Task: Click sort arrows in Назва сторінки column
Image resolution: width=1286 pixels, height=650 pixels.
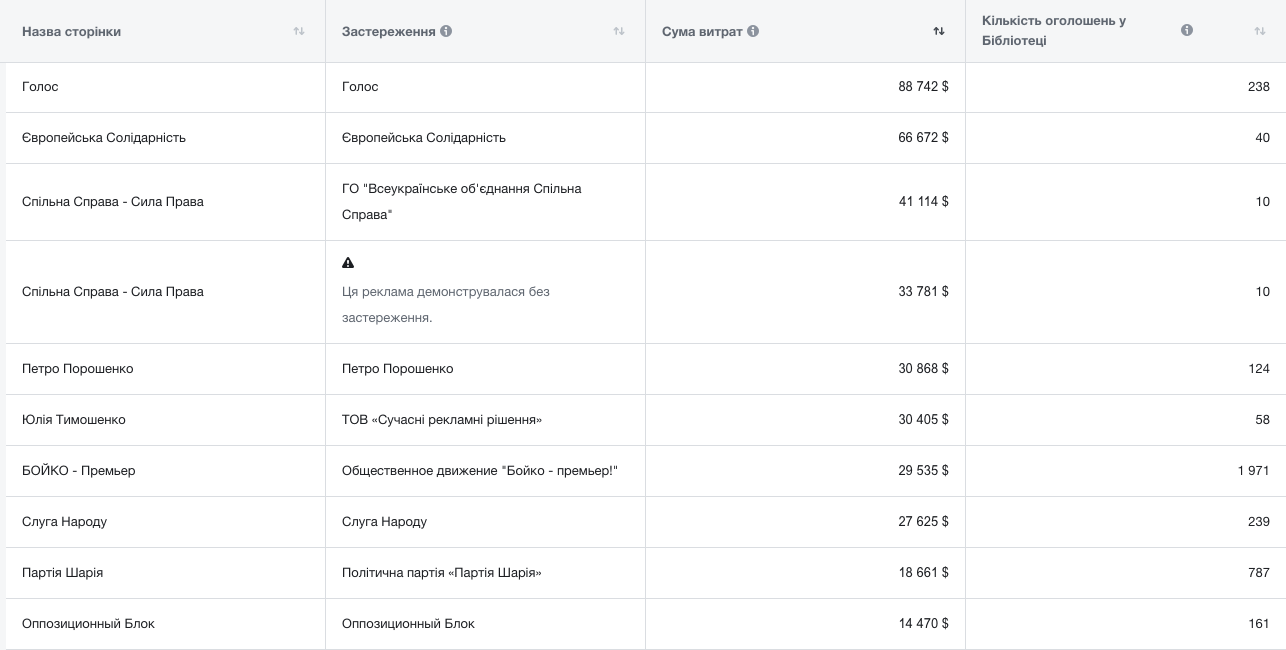Action: click(298, 31)
